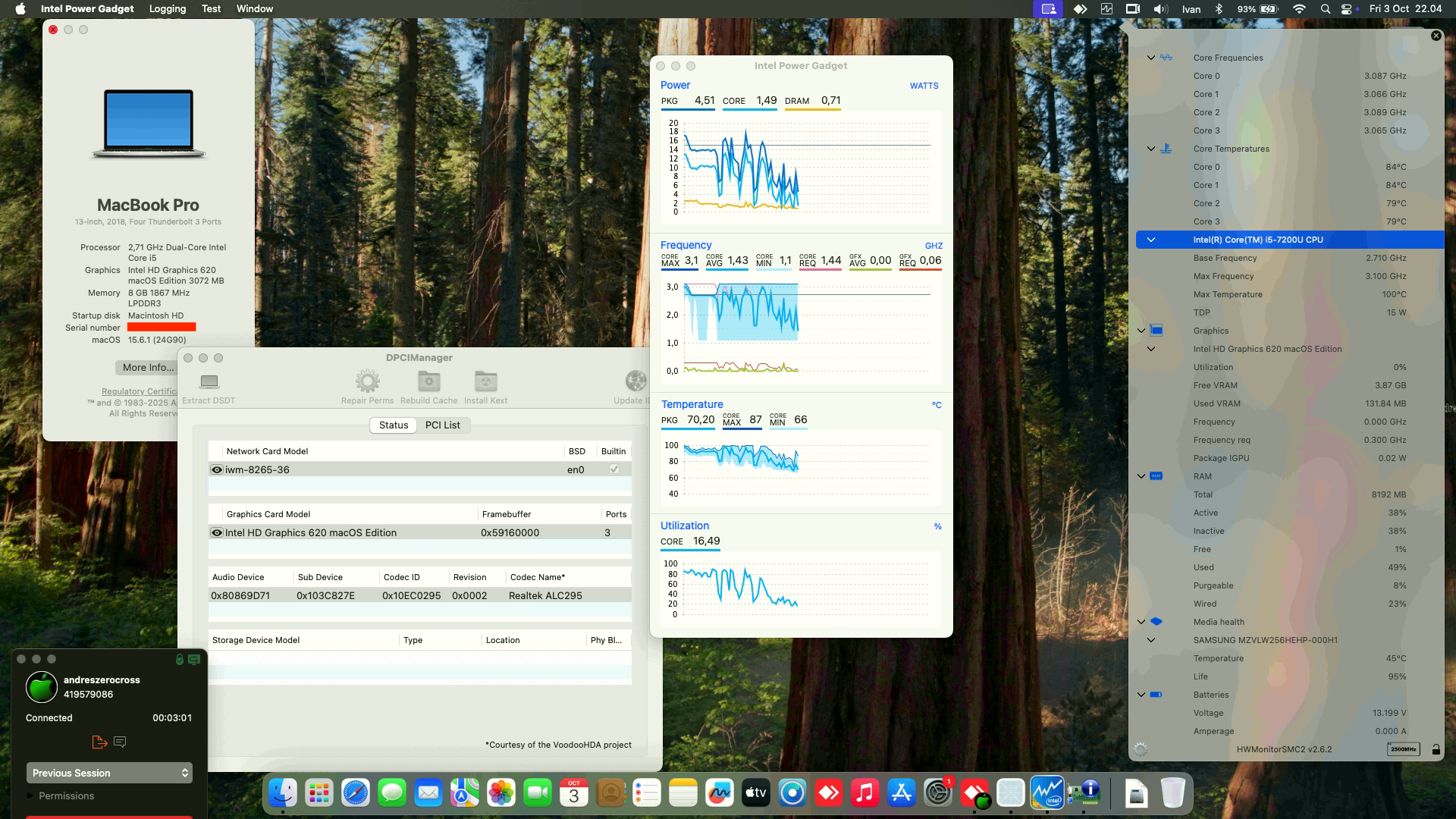The width and height of the screenshot is (1456, 819).
Task: Click the Update globe icon in DPCIManager
Action: click(x=636, y=381)
